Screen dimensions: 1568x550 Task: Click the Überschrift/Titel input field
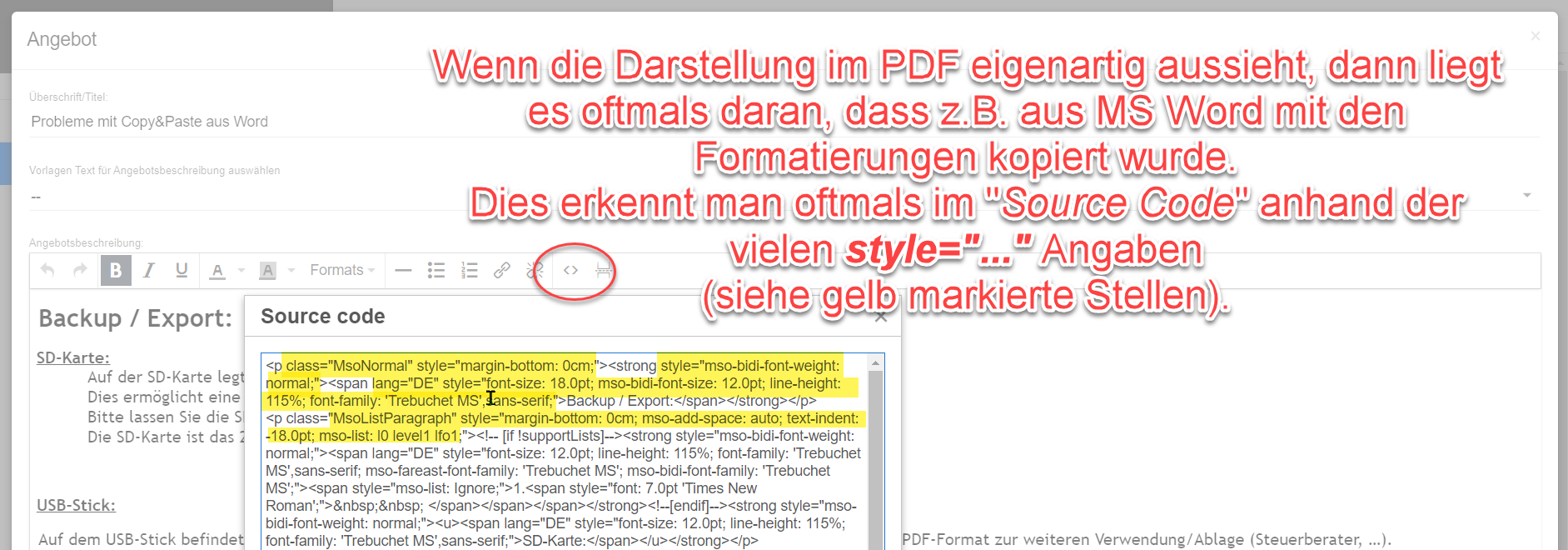pyautogui.click(x=784, y=122)
